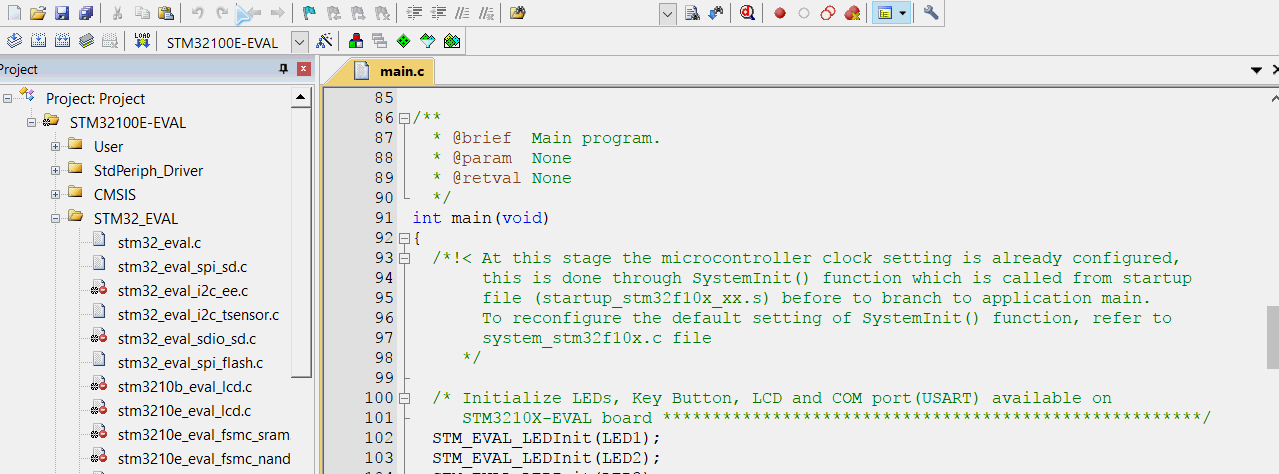The width and height of the screenshot is (1279, 474).
Task: Open Manage Run-Time Environment green diamond icon
Action: click(403, 41)
